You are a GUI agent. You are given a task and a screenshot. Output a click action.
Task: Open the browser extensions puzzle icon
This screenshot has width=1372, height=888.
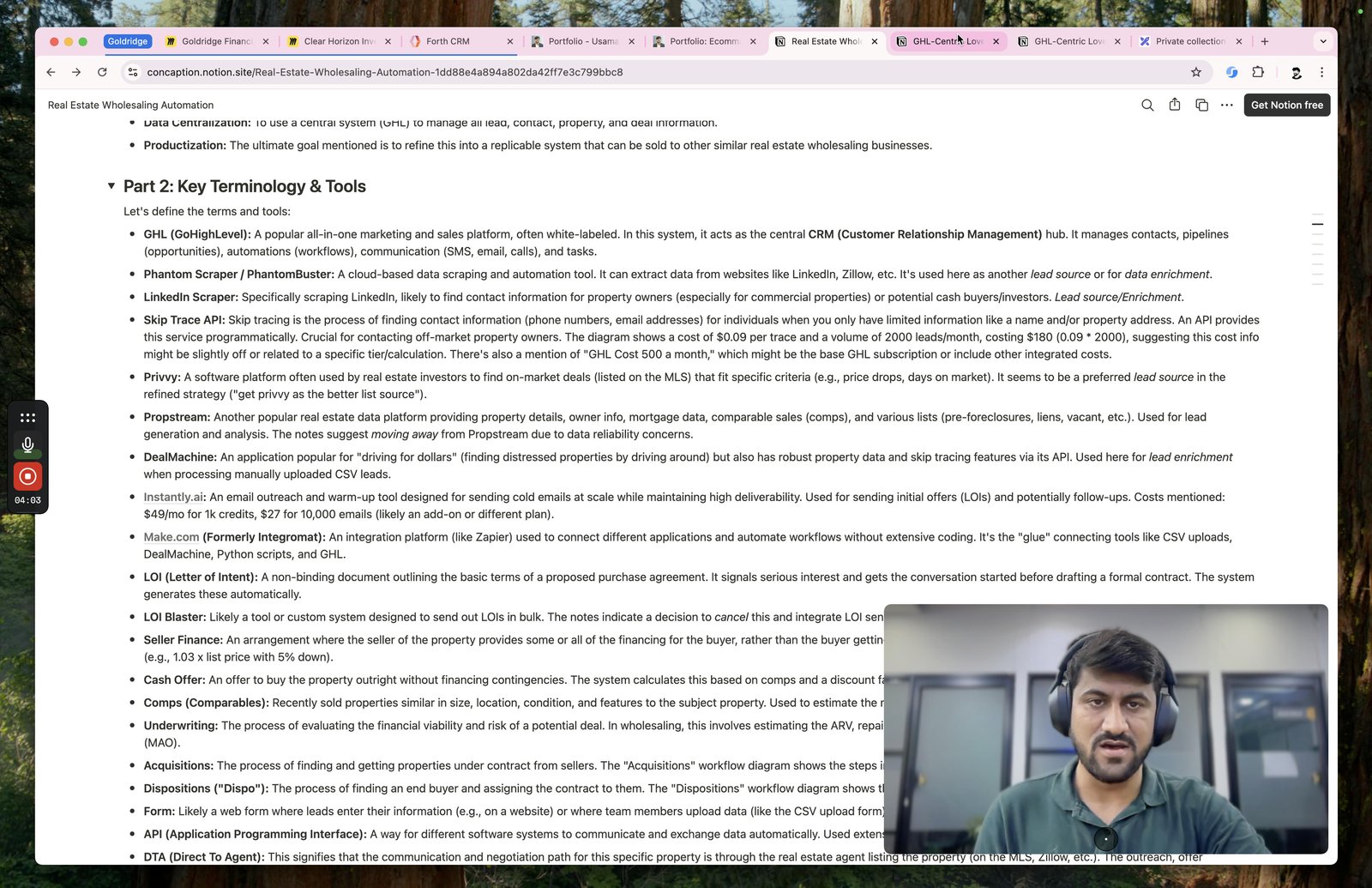[x=1258, y=72]
